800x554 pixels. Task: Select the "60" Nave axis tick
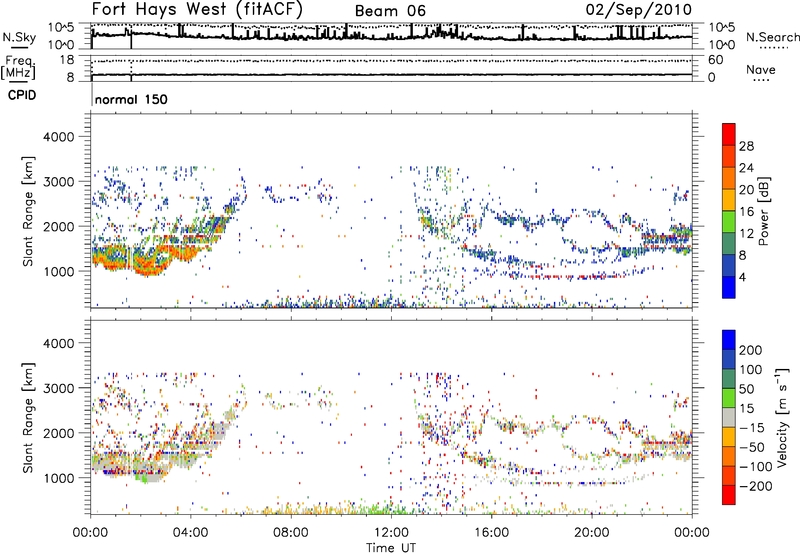715,60
